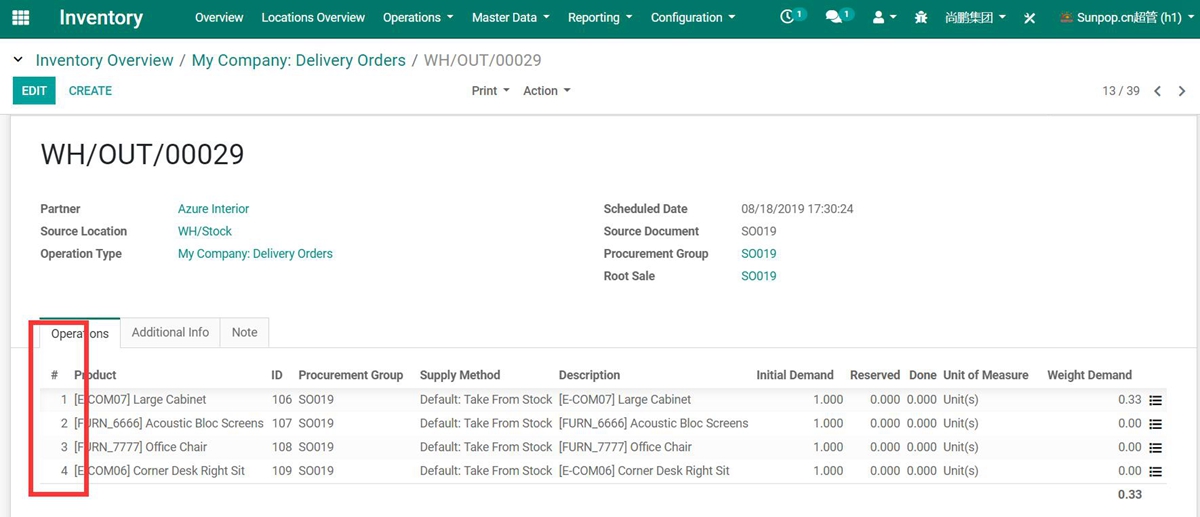Screen dimensions: 1200x517
Task: Expand the Operations menu dropdown
Action: point(418,18)
